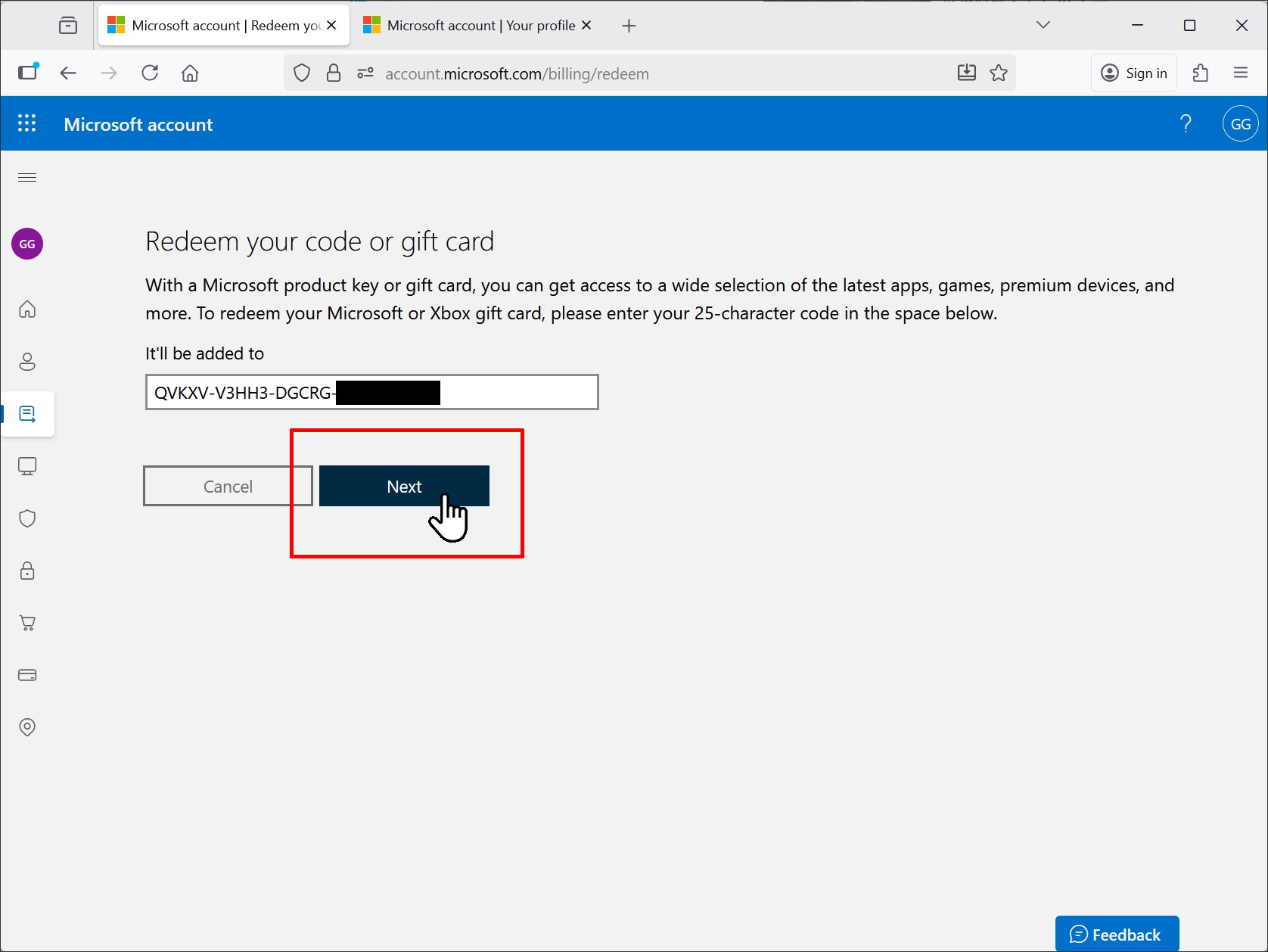
Task: Go to Microsoft account header link
Action: point(138,125)
